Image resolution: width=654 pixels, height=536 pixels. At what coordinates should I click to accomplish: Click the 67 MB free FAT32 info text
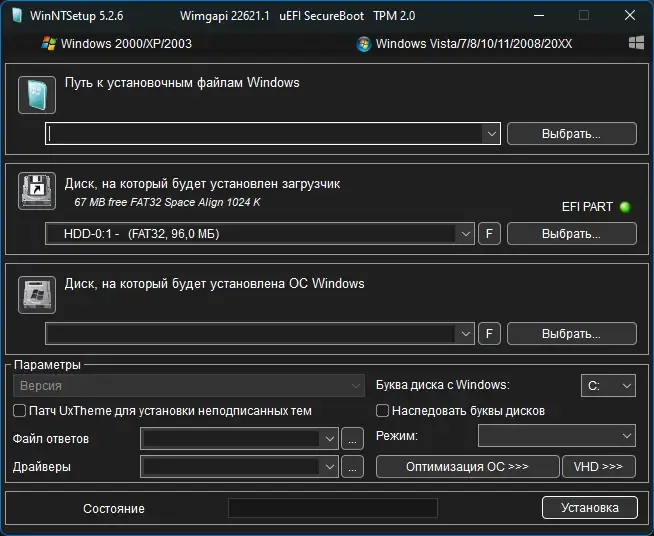(167, 202)
